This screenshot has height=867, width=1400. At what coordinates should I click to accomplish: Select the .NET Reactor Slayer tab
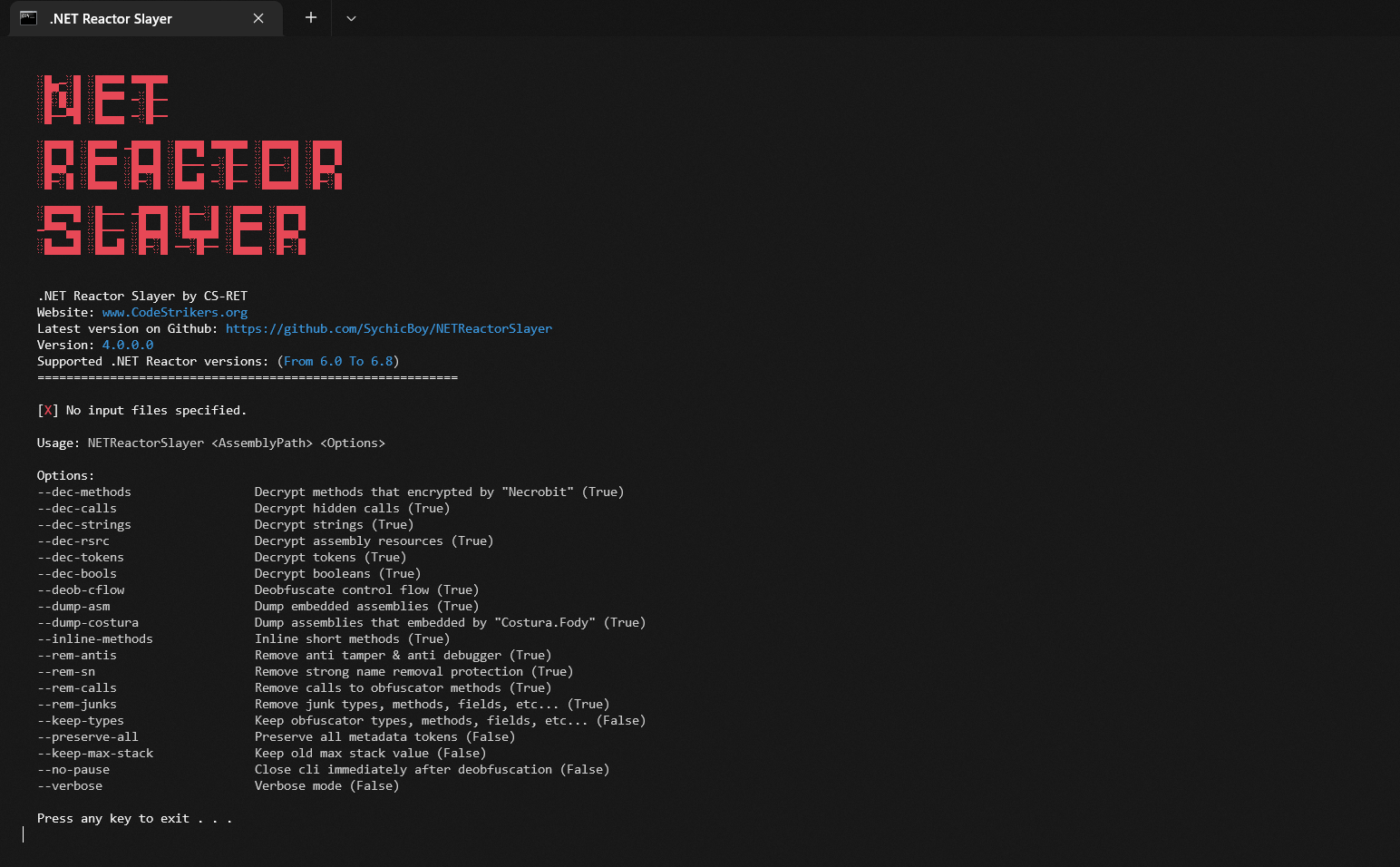(146, 19)
